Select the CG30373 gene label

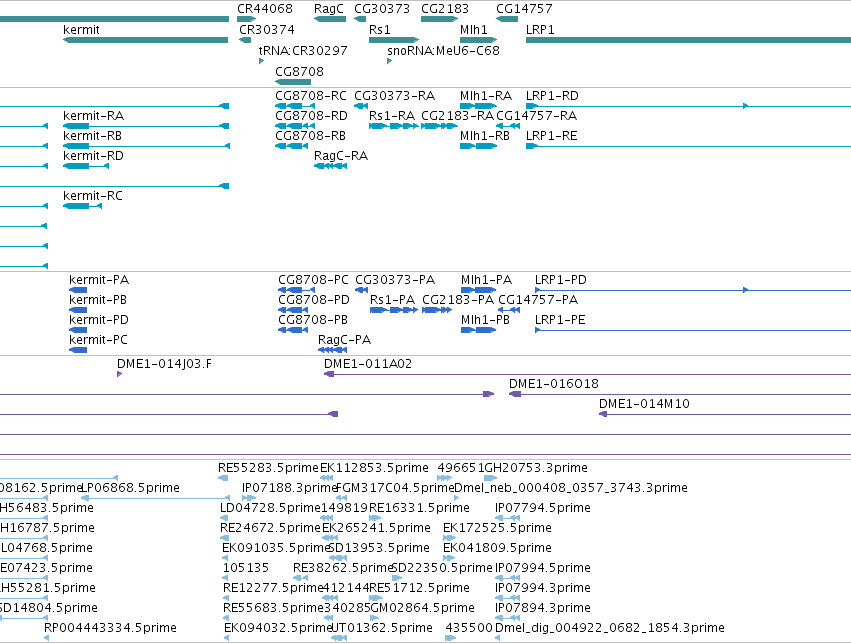pos(382,9)
